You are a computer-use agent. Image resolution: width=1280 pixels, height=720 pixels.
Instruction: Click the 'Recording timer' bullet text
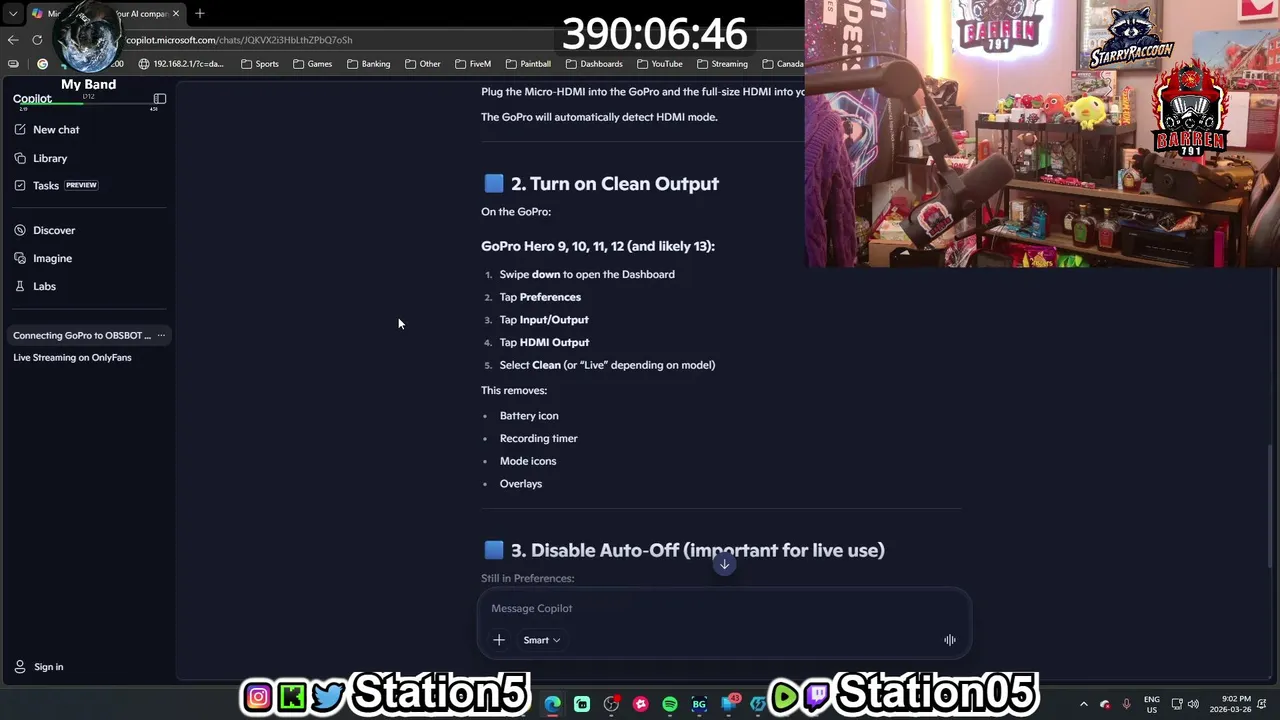tap(538, 438)
